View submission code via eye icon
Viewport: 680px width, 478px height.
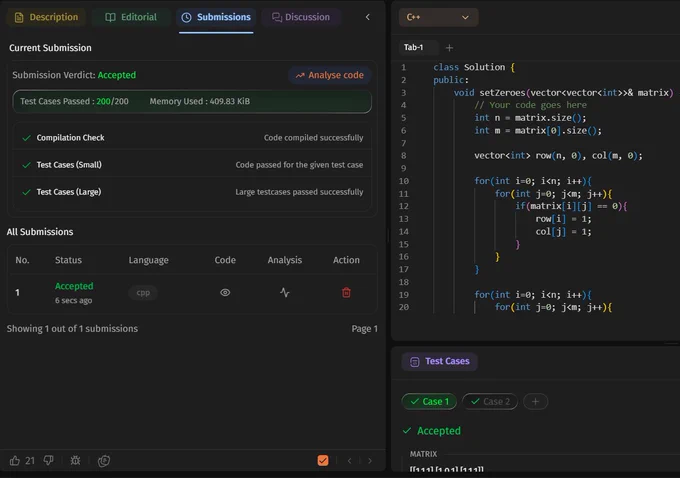225,292
